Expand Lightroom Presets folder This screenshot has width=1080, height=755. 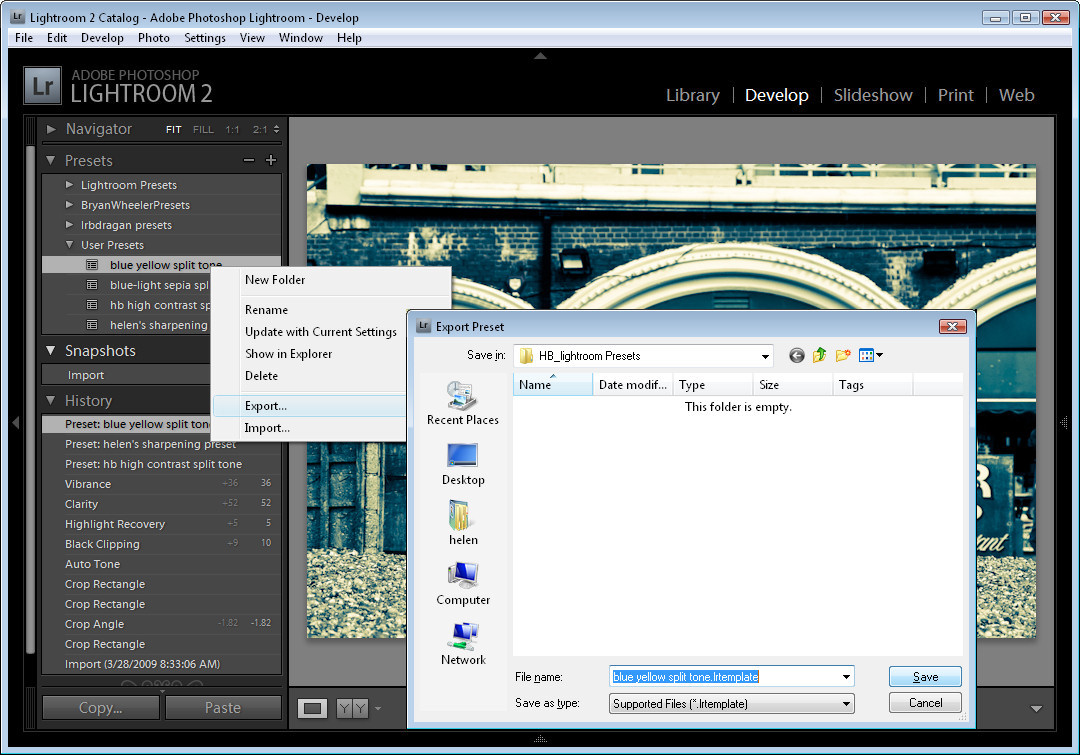(x=69, y=185)
